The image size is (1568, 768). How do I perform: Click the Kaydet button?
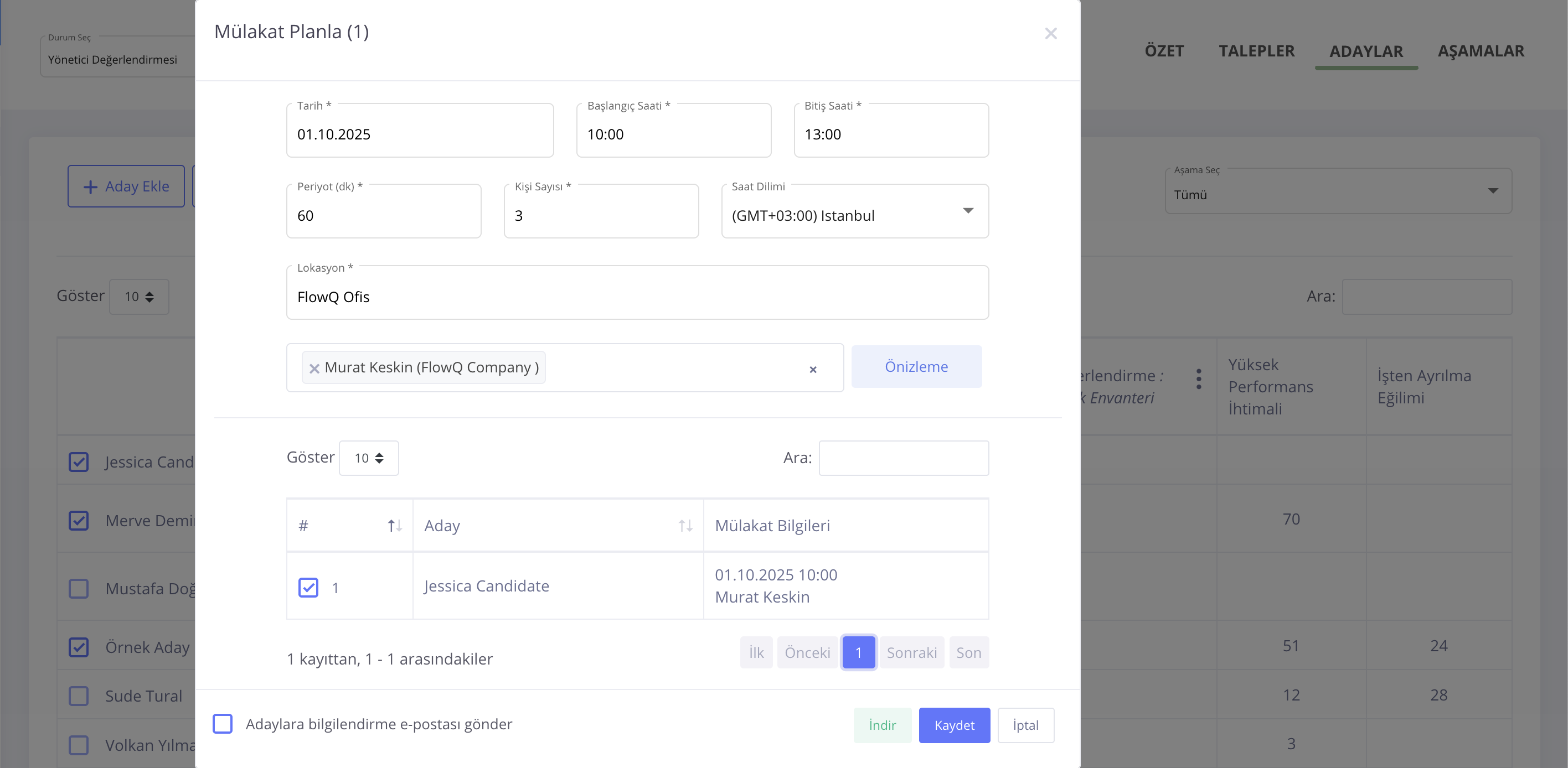click(x=954, y=725)
